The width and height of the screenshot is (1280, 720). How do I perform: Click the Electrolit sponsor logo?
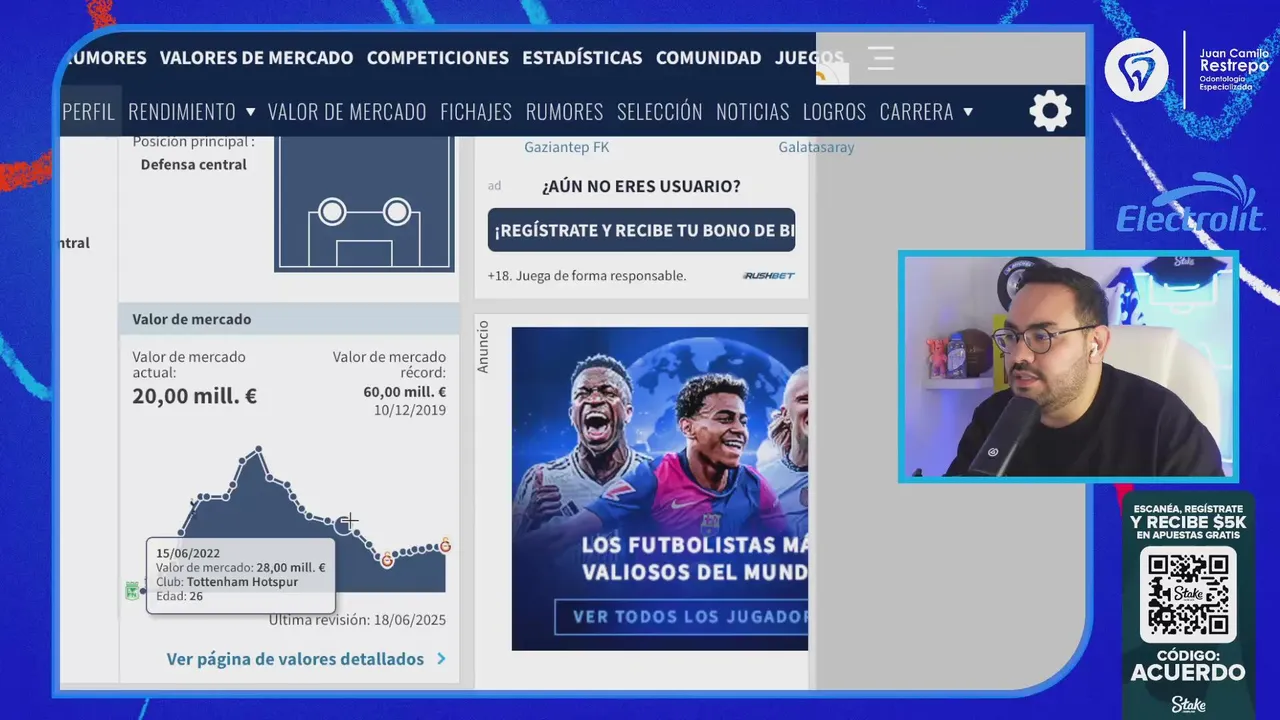(x=1191, y=204)
